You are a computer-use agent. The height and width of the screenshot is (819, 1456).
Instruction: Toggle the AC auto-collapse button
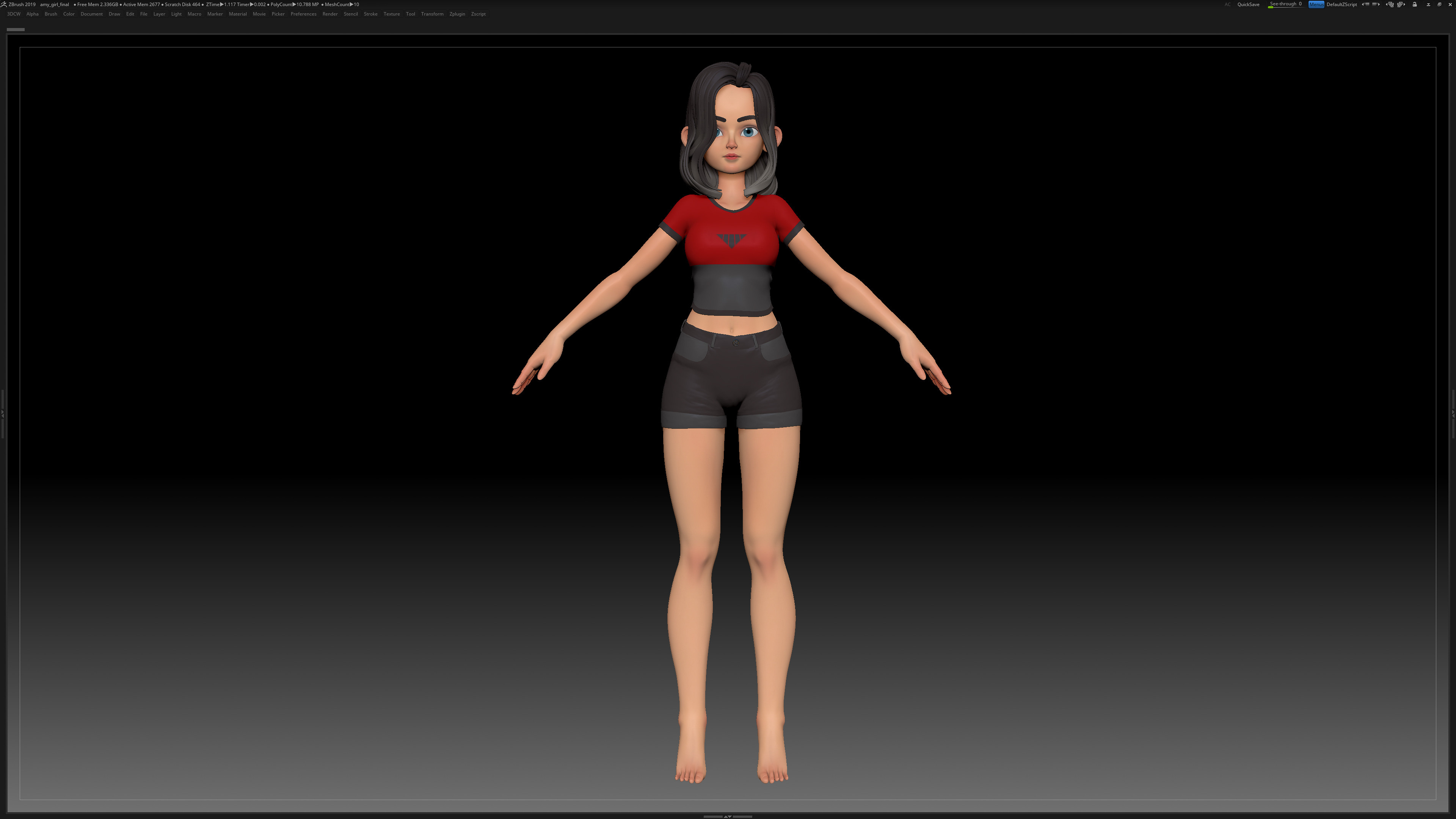click(1228, 5)
